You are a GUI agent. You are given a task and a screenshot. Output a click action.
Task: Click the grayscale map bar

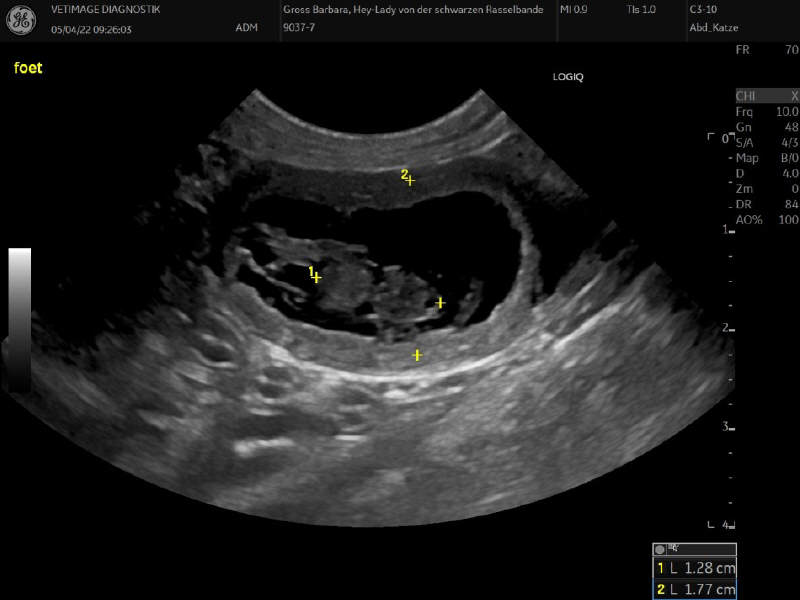19,319
